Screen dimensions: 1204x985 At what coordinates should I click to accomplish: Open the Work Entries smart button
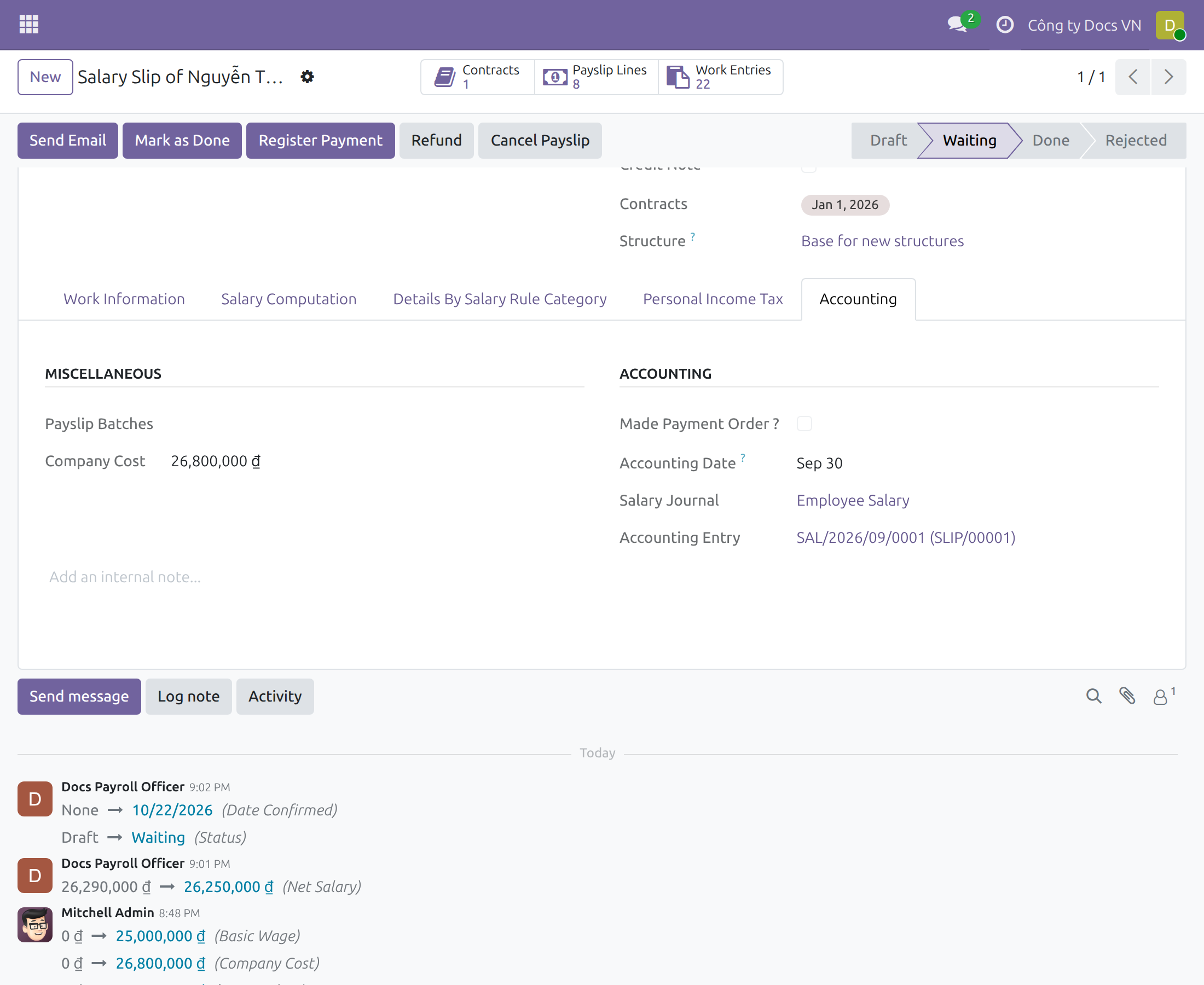point(720,77)
